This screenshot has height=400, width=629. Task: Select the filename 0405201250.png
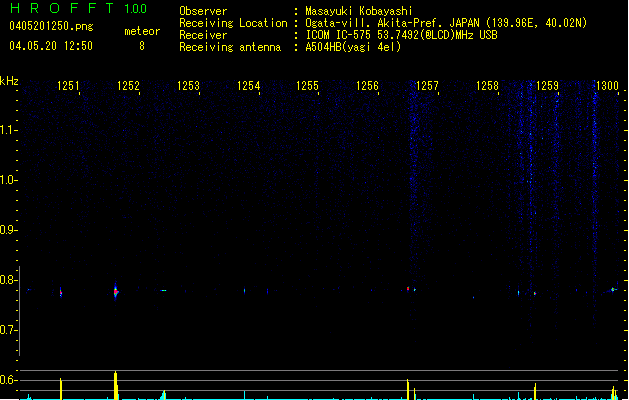(x=51, y=26)
